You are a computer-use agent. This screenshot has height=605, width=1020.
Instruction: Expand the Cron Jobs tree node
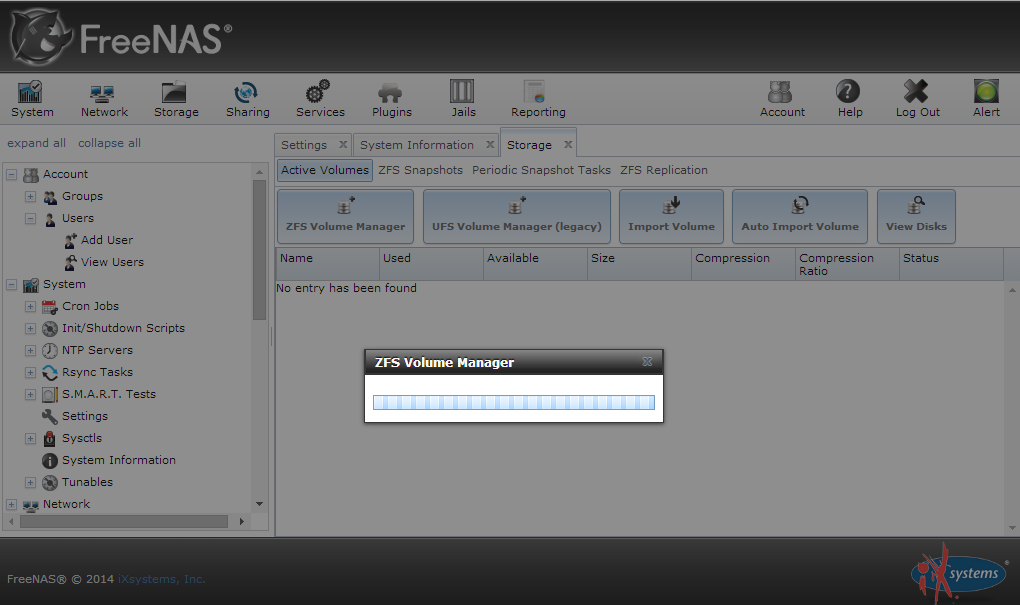click(x=31, y=306)
